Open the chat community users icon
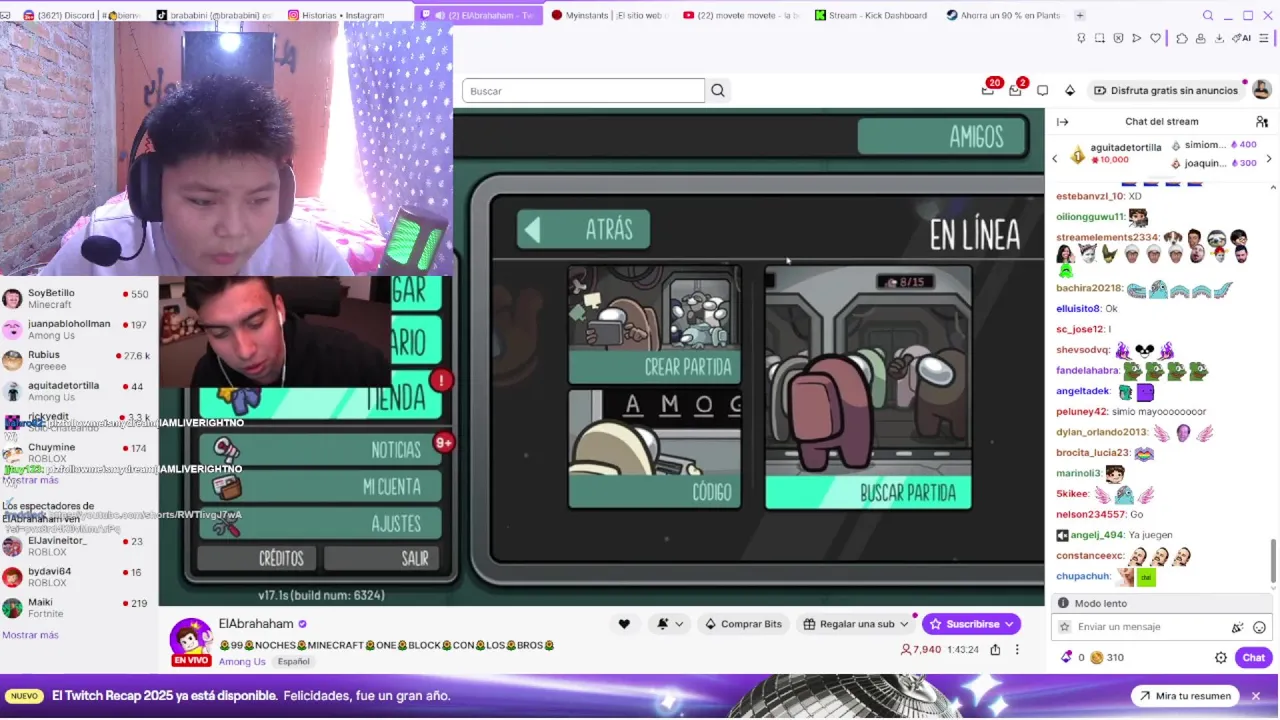The width and height of the screenshot is (1280, 720). [x=1262, y=122]
